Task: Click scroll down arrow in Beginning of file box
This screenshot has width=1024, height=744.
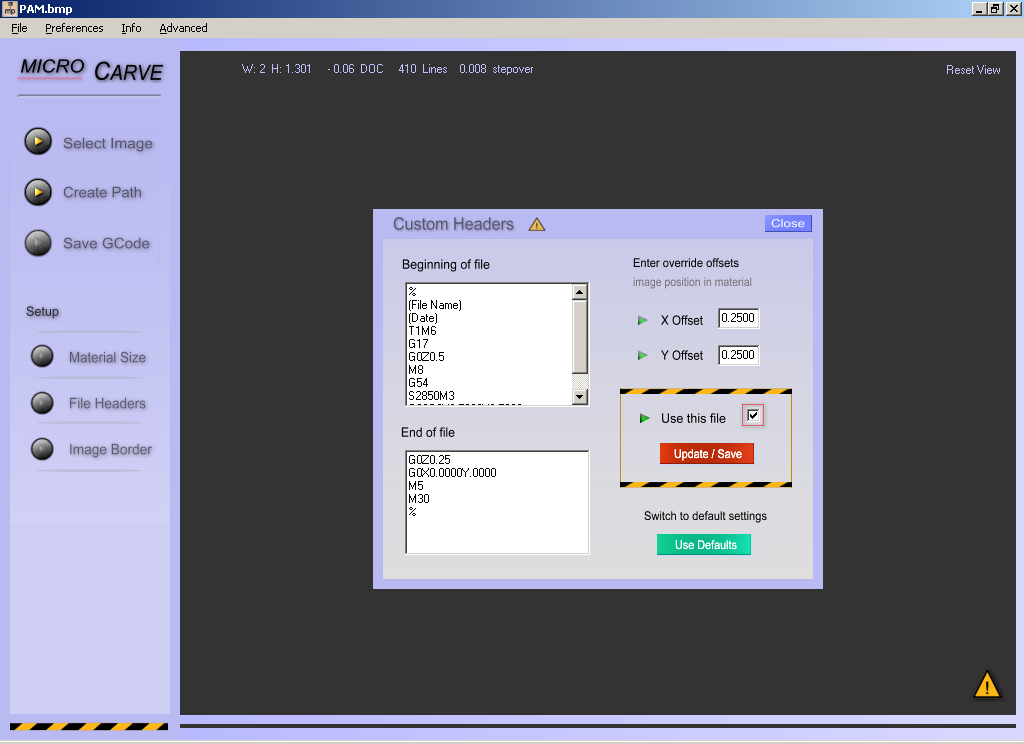Action: click(580, 396)
